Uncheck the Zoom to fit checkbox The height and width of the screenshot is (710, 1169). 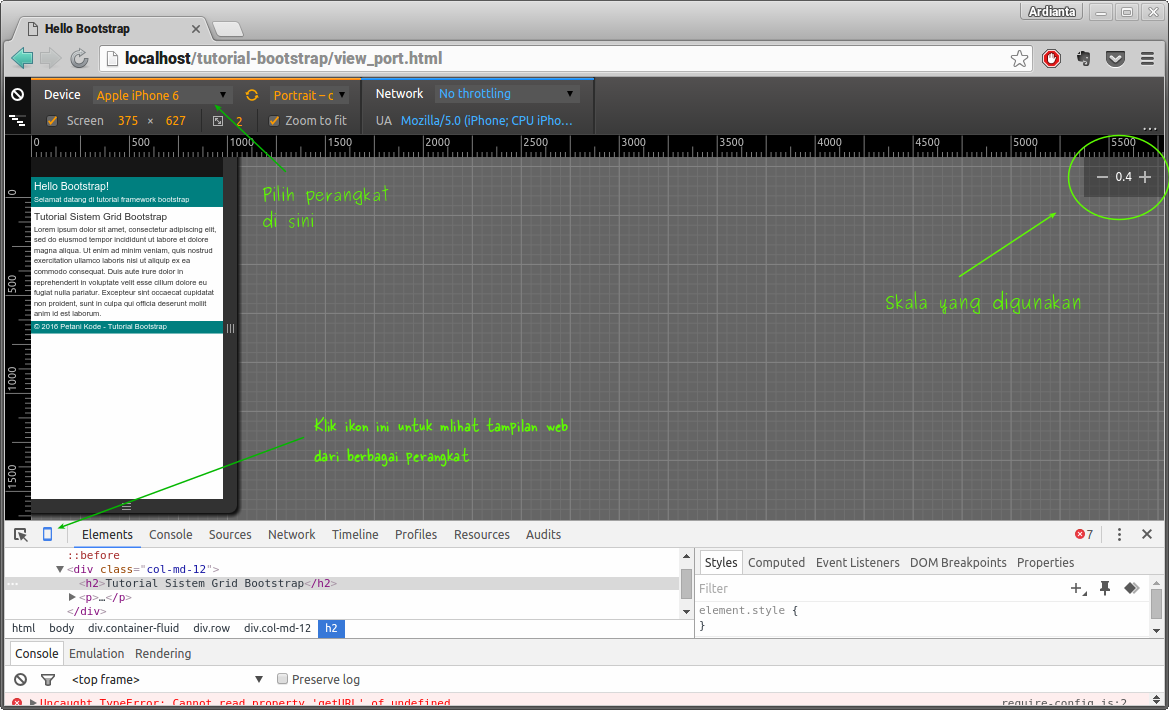click(274, 121)
